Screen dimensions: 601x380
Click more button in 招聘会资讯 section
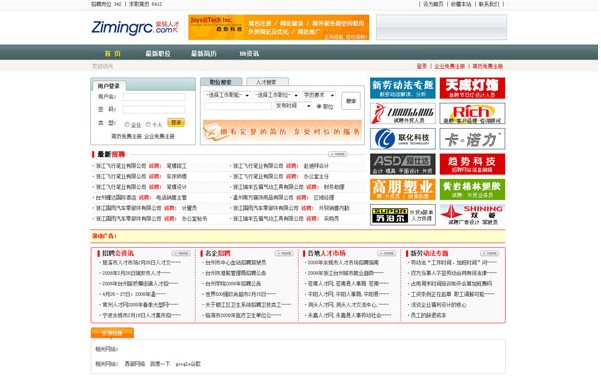(181, 253)
